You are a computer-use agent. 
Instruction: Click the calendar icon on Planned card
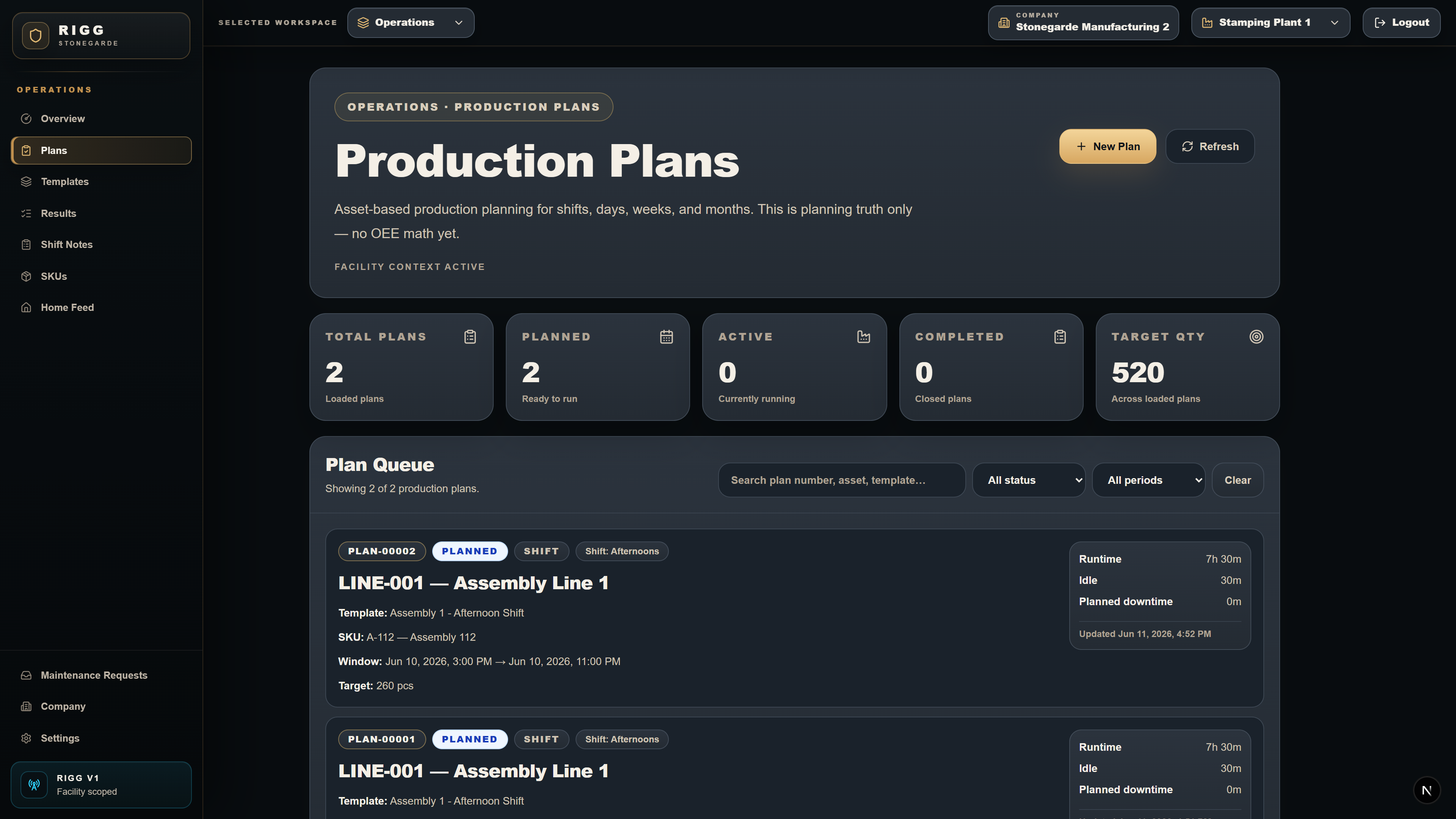tap(667, 337)
